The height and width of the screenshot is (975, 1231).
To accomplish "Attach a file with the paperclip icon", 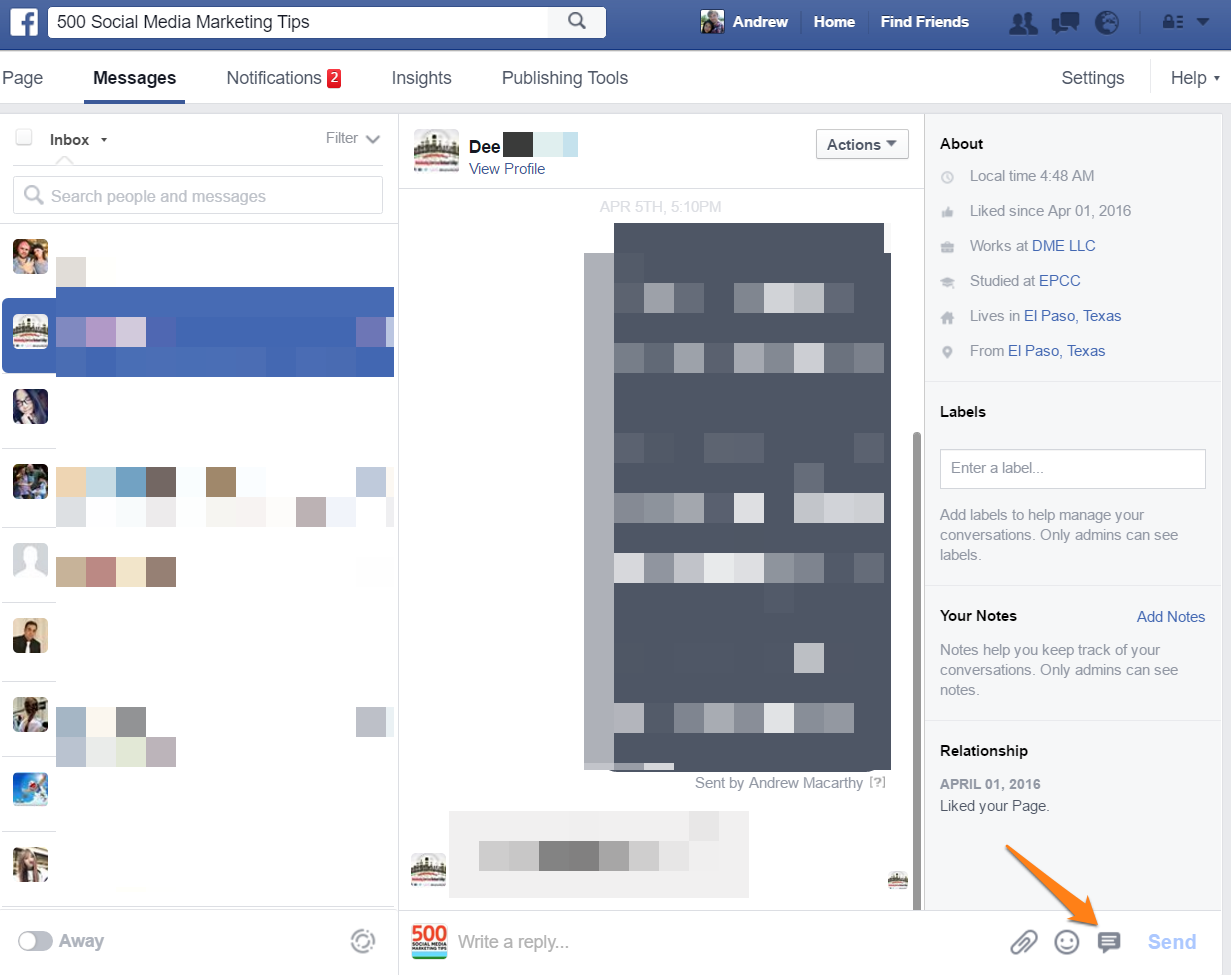I will coord(1023,942).
